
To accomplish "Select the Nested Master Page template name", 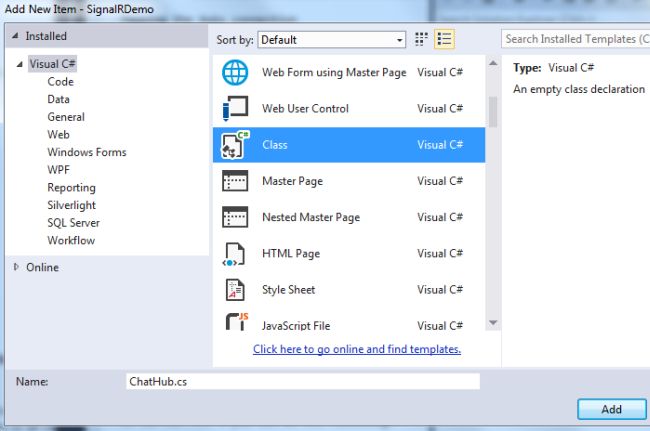I will point(311,217).
